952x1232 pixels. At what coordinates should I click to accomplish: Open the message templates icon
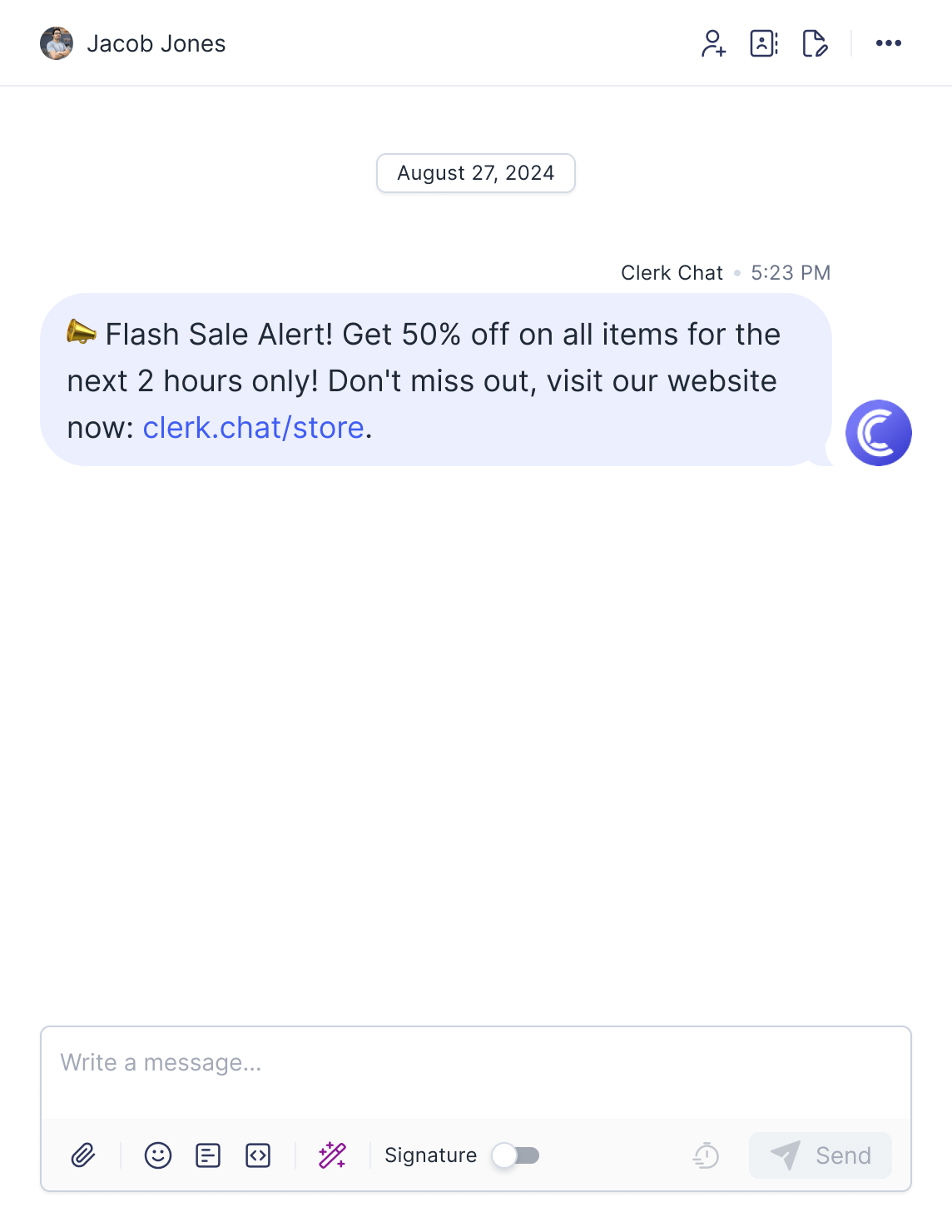pyautogui.click(x=208, y=1155)
